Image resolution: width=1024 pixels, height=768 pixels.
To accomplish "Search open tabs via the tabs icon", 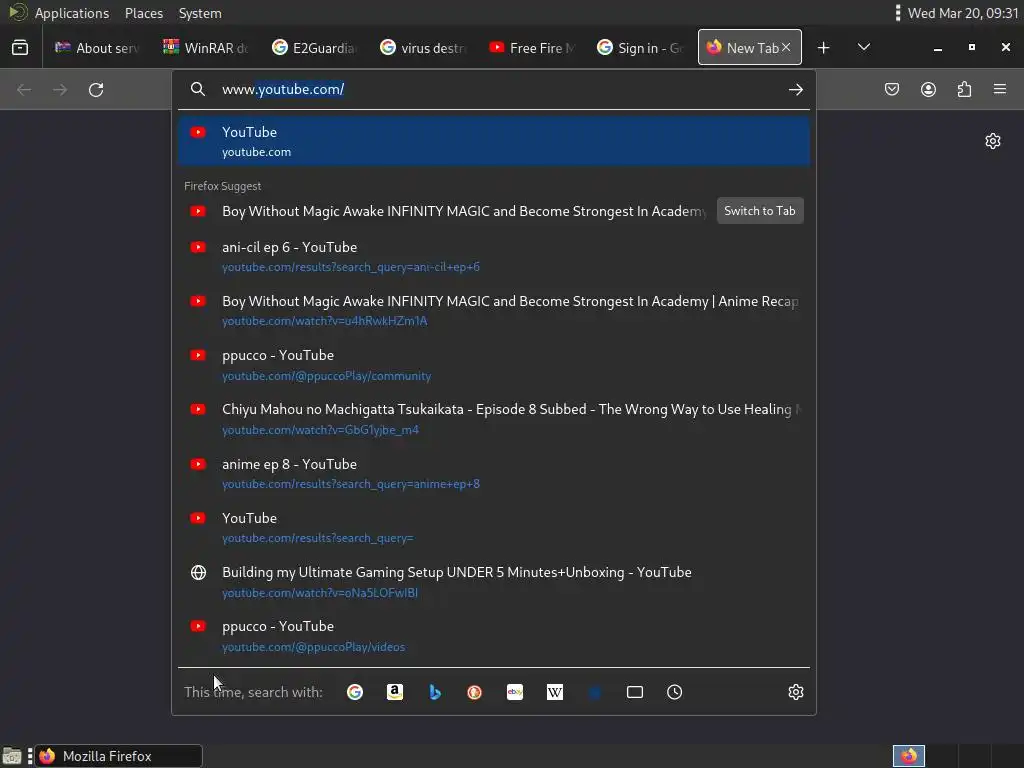I will (x=635, y=692).
